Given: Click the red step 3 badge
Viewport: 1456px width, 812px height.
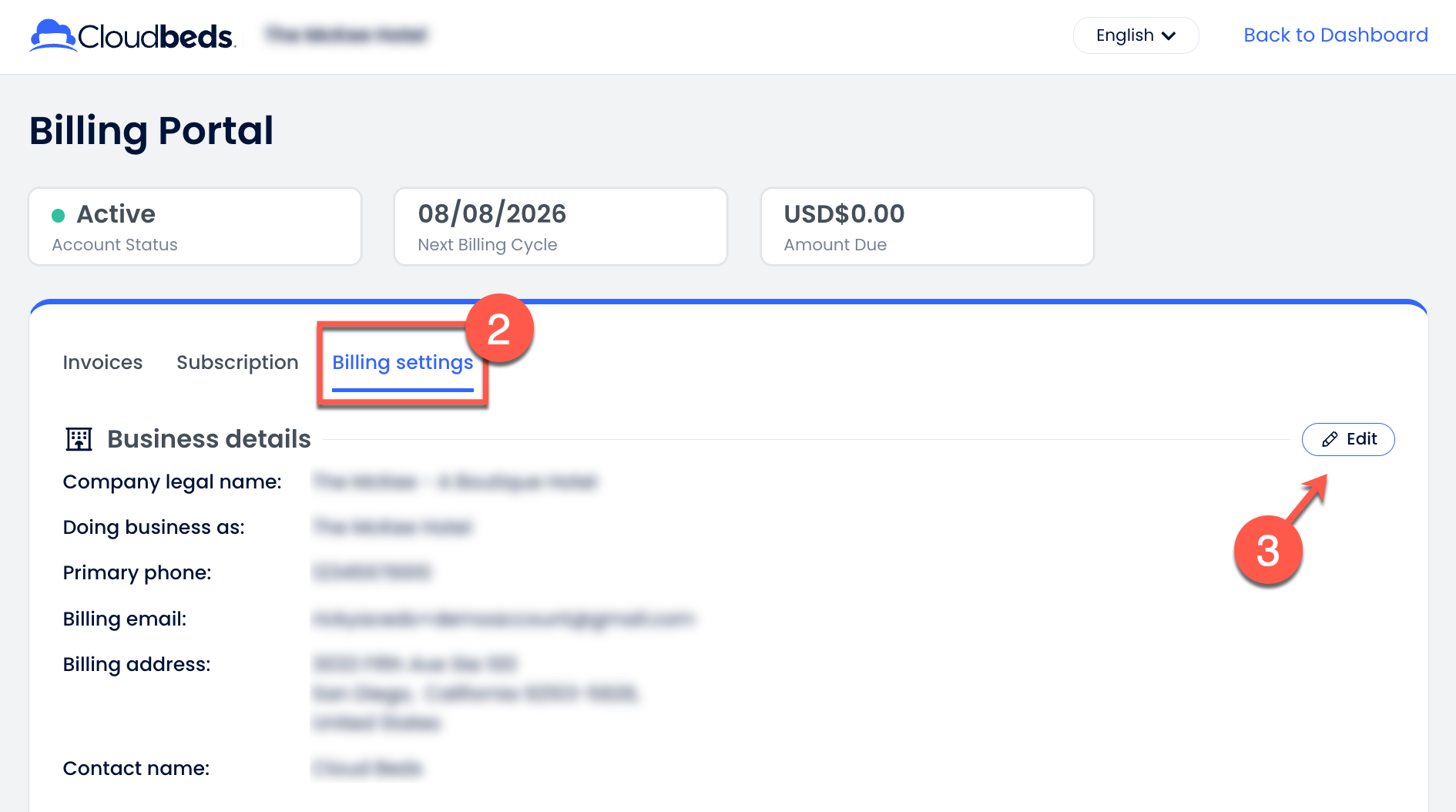Looking at the screenshot, I should (x=1267, y=551).
